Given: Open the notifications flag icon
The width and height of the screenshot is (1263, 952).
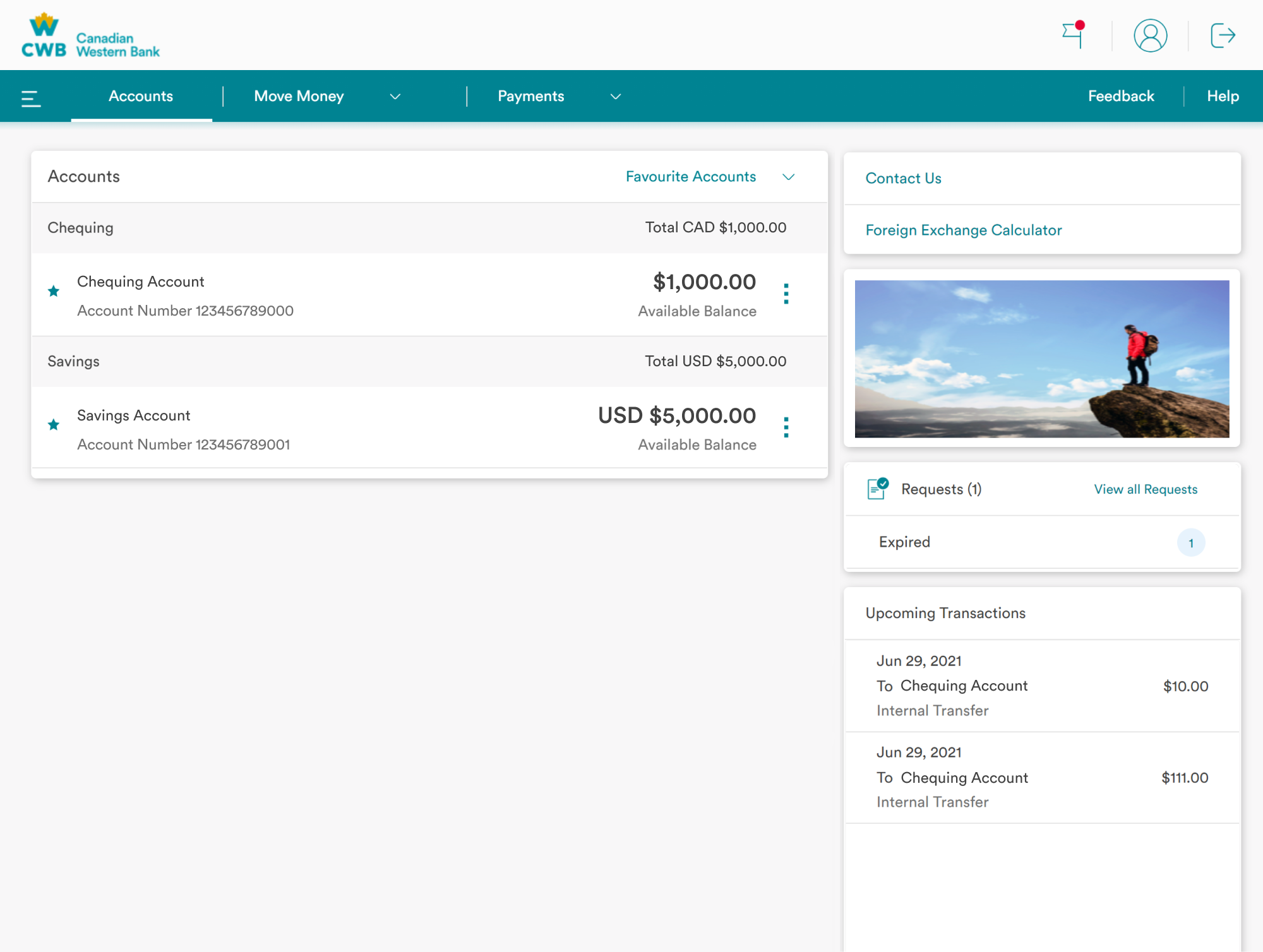Looking at the screenshot, I should coord(1073,35).
